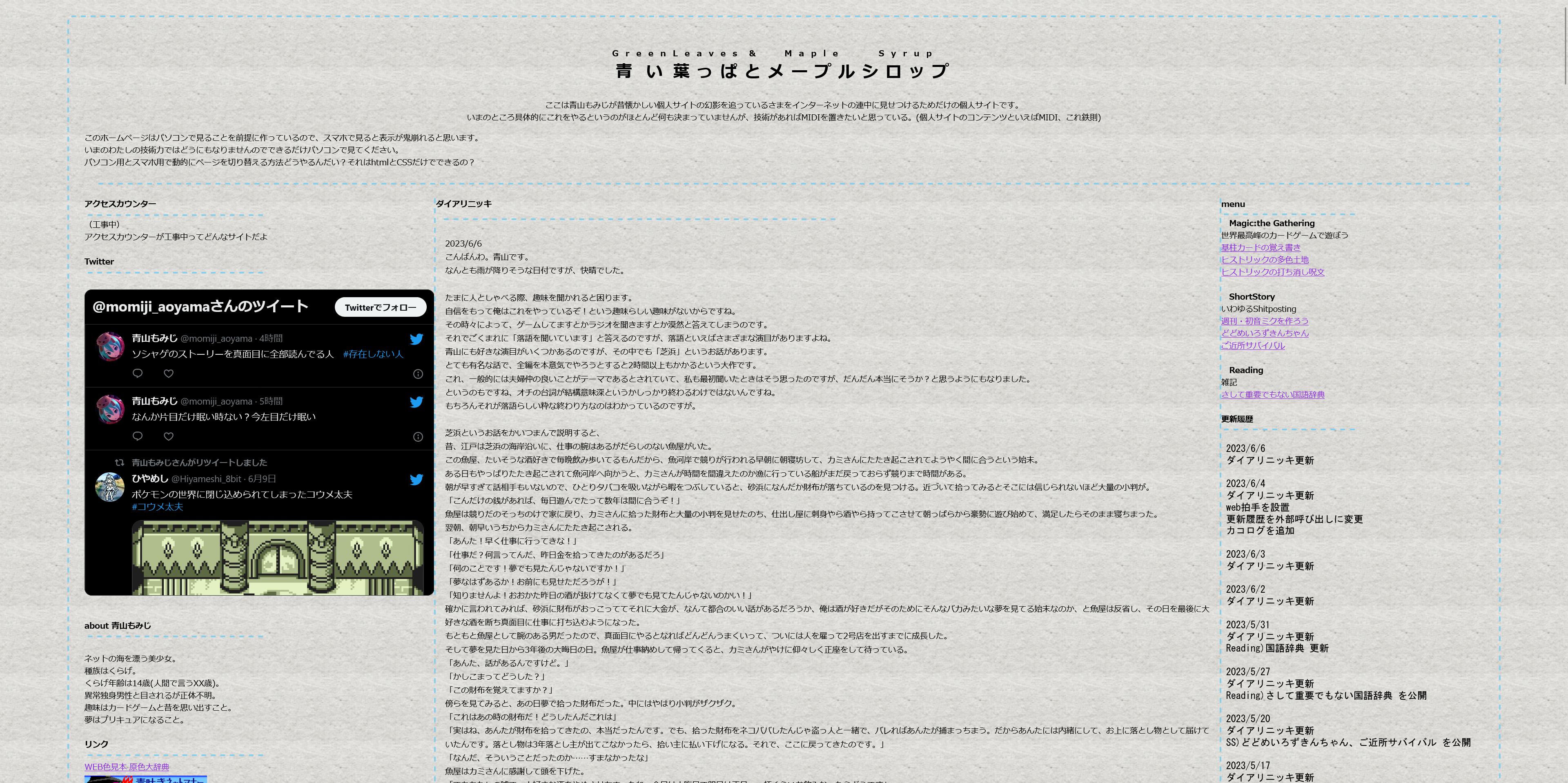
Task: Click the Game Boy style tweet image
Action: [x=278, y=557]
